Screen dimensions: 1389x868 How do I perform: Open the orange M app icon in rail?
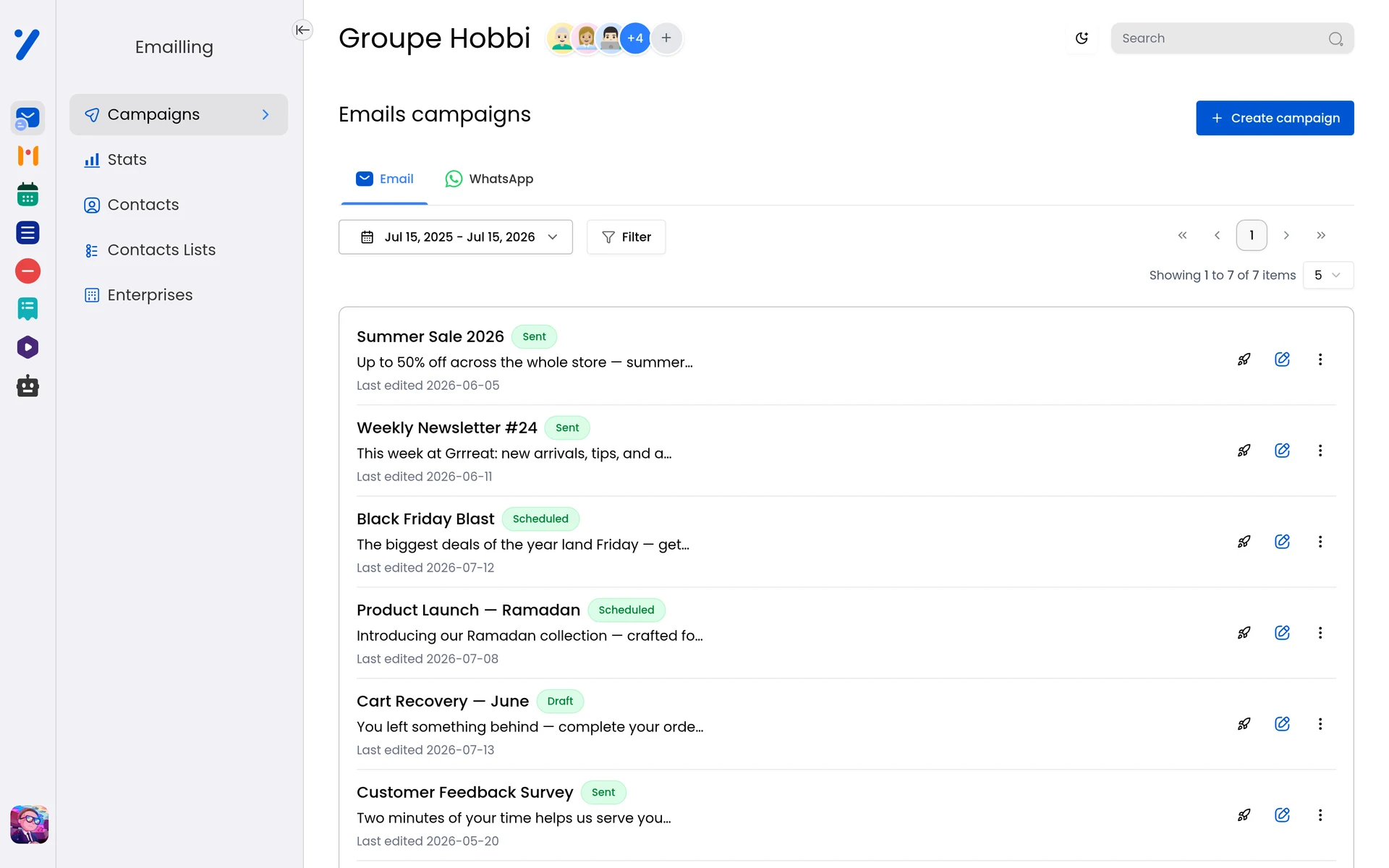click(x=27, y=156)
